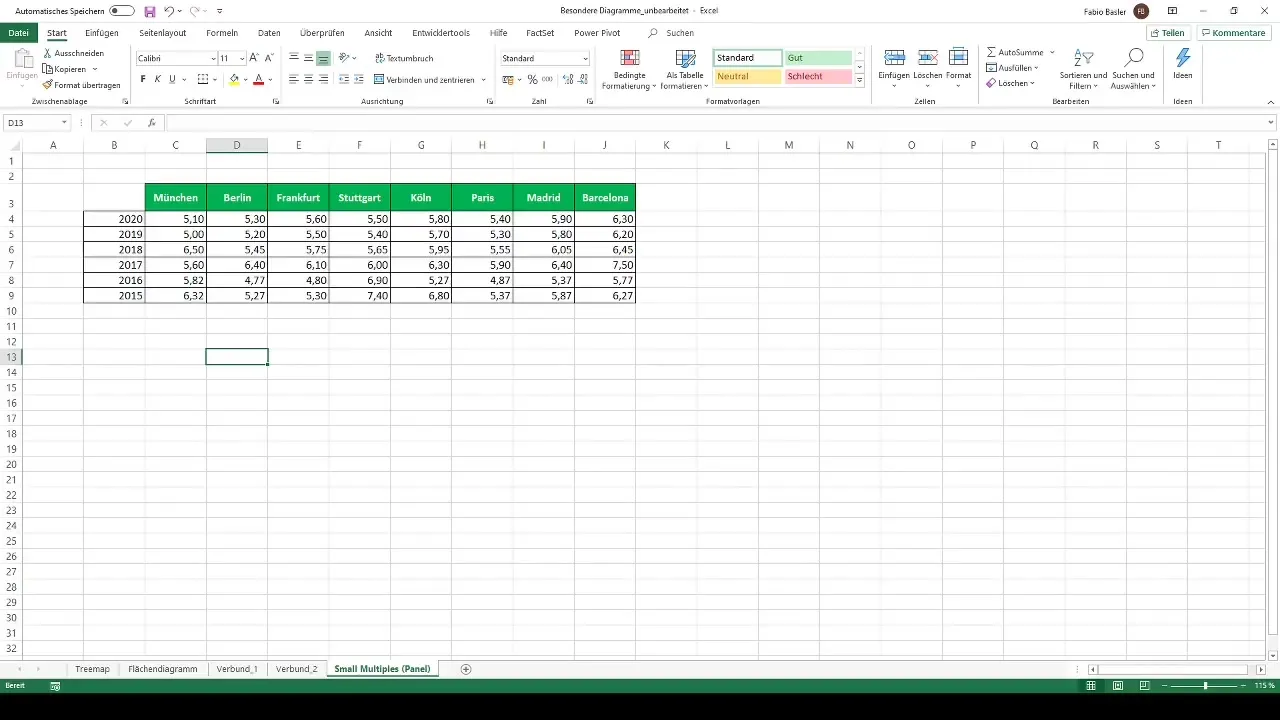The height and width of the screenshot is (720, 1280).
Task: Click the Ideen lightning bolt icon
Action: coord(1183,58)
